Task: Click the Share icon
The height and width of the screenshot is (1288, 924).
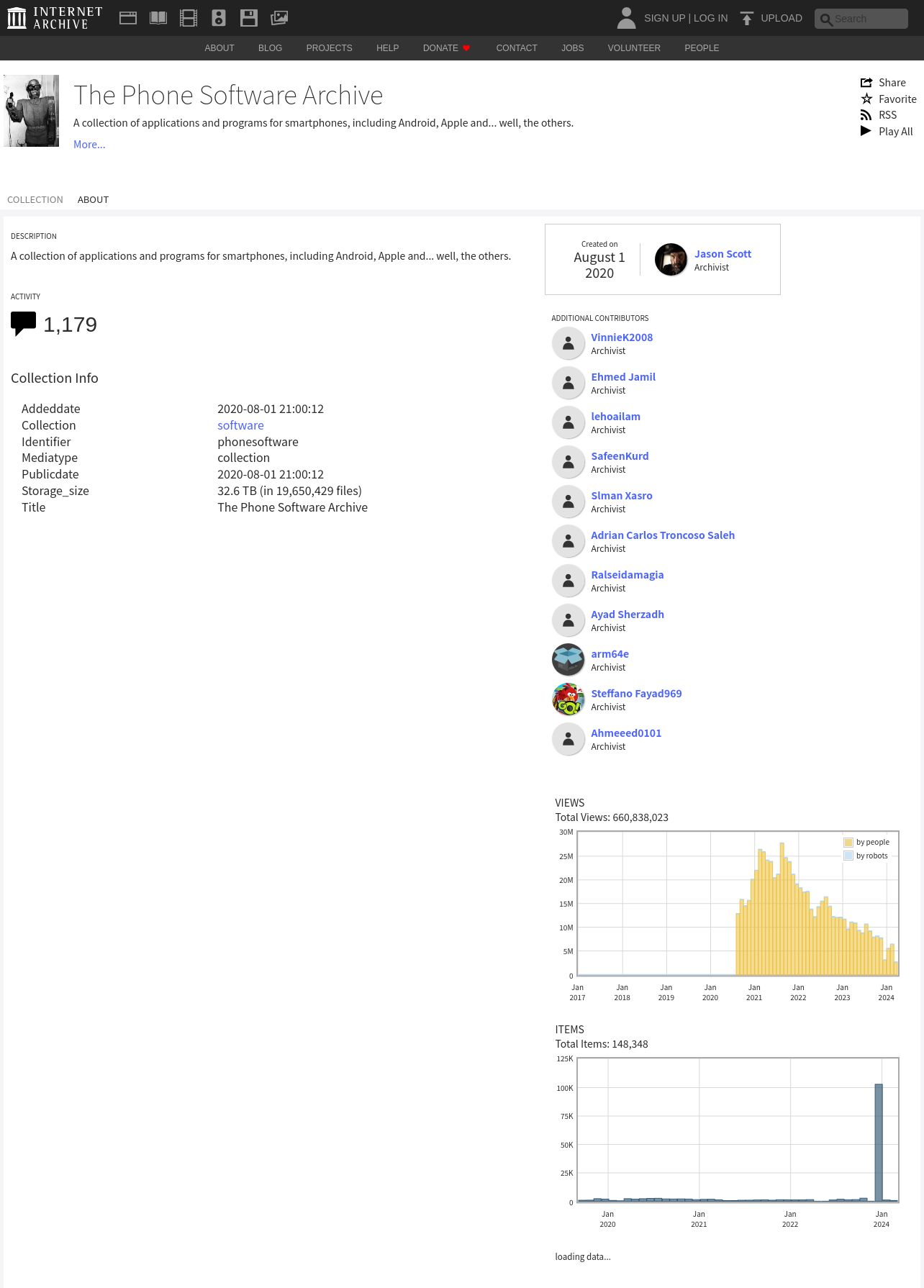Action: 866,83
